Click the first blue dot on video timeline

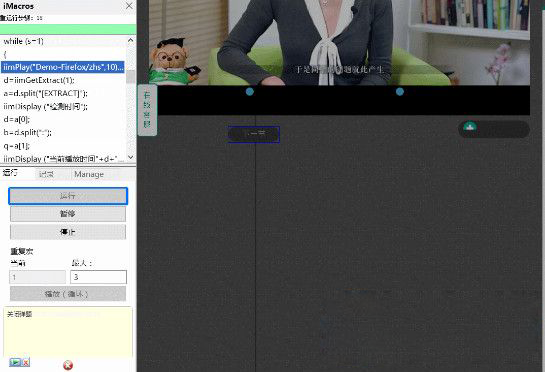[x=250, y=92]
